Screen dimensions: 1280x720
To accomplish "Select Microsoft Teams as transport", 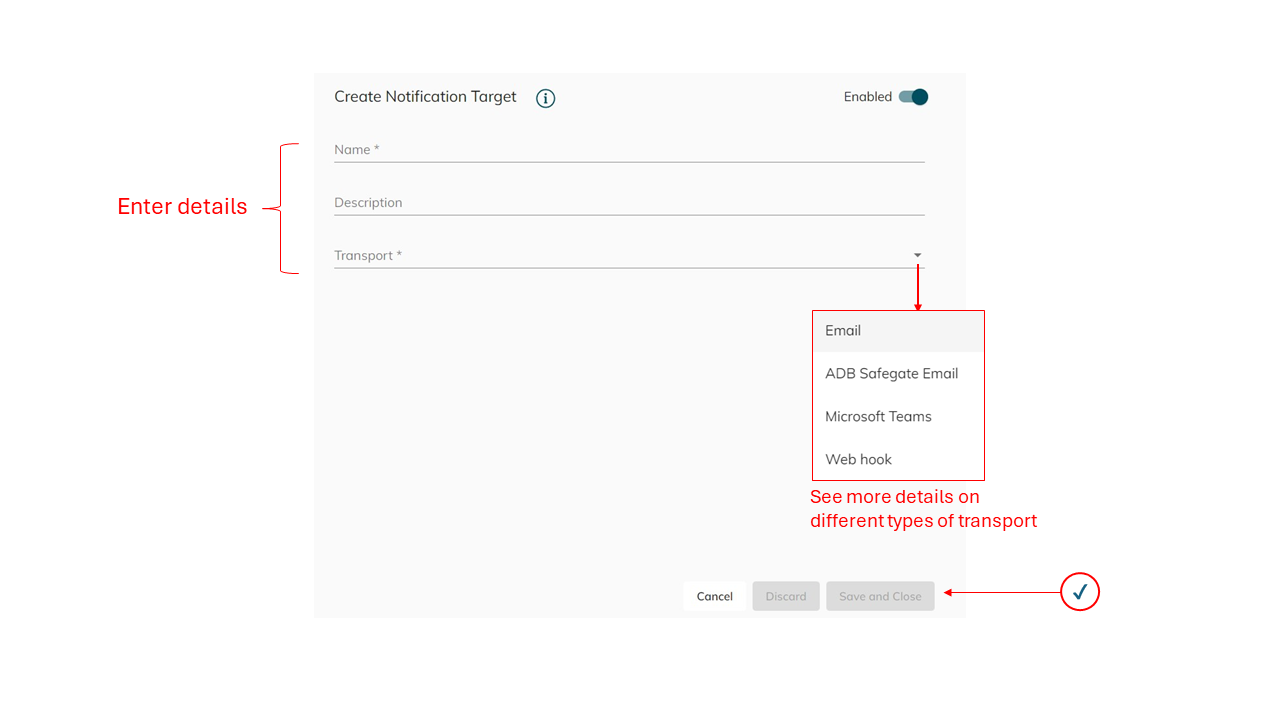I will tap(878, 416).
